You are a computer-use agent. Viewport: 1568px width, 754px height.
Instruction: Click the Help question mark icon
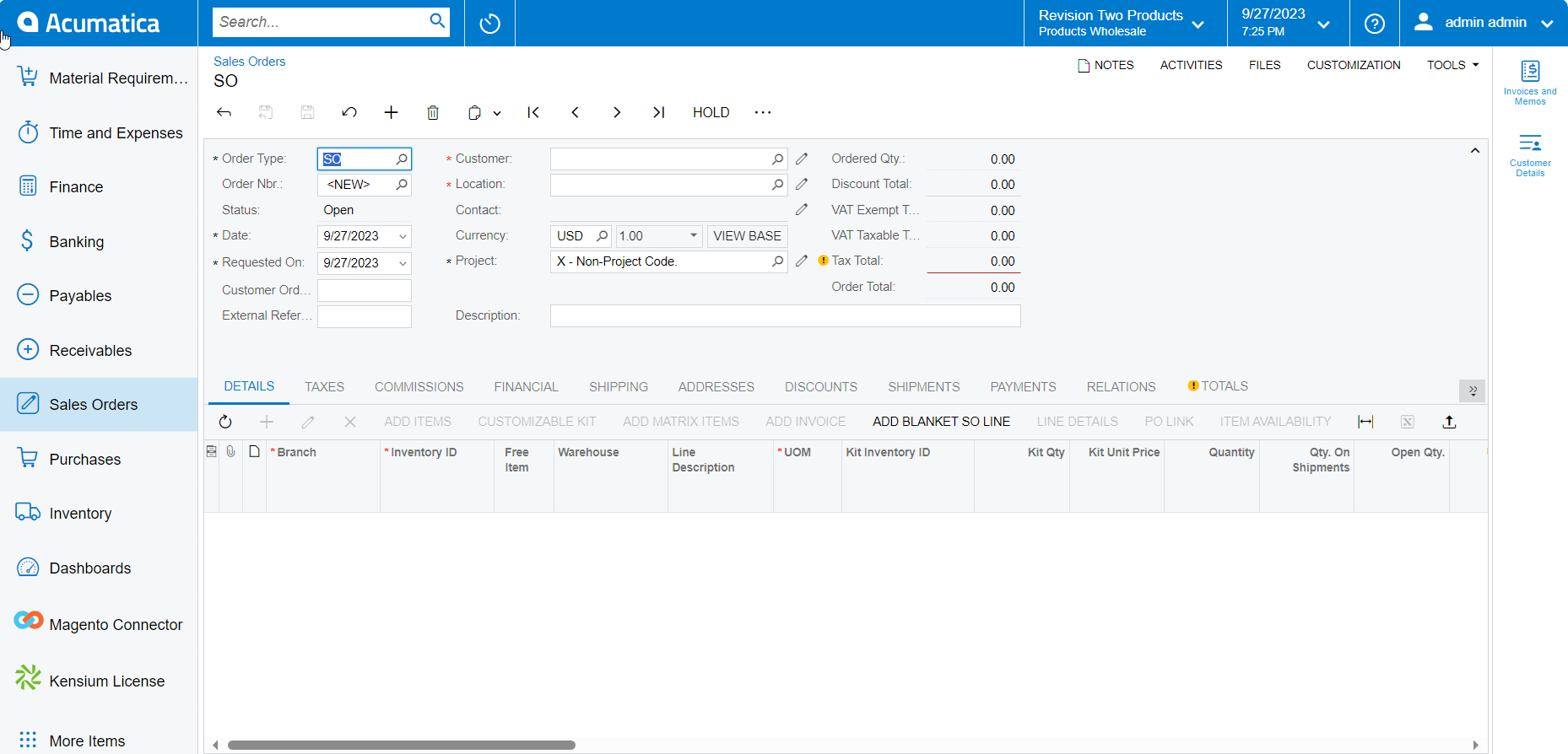1374,24
